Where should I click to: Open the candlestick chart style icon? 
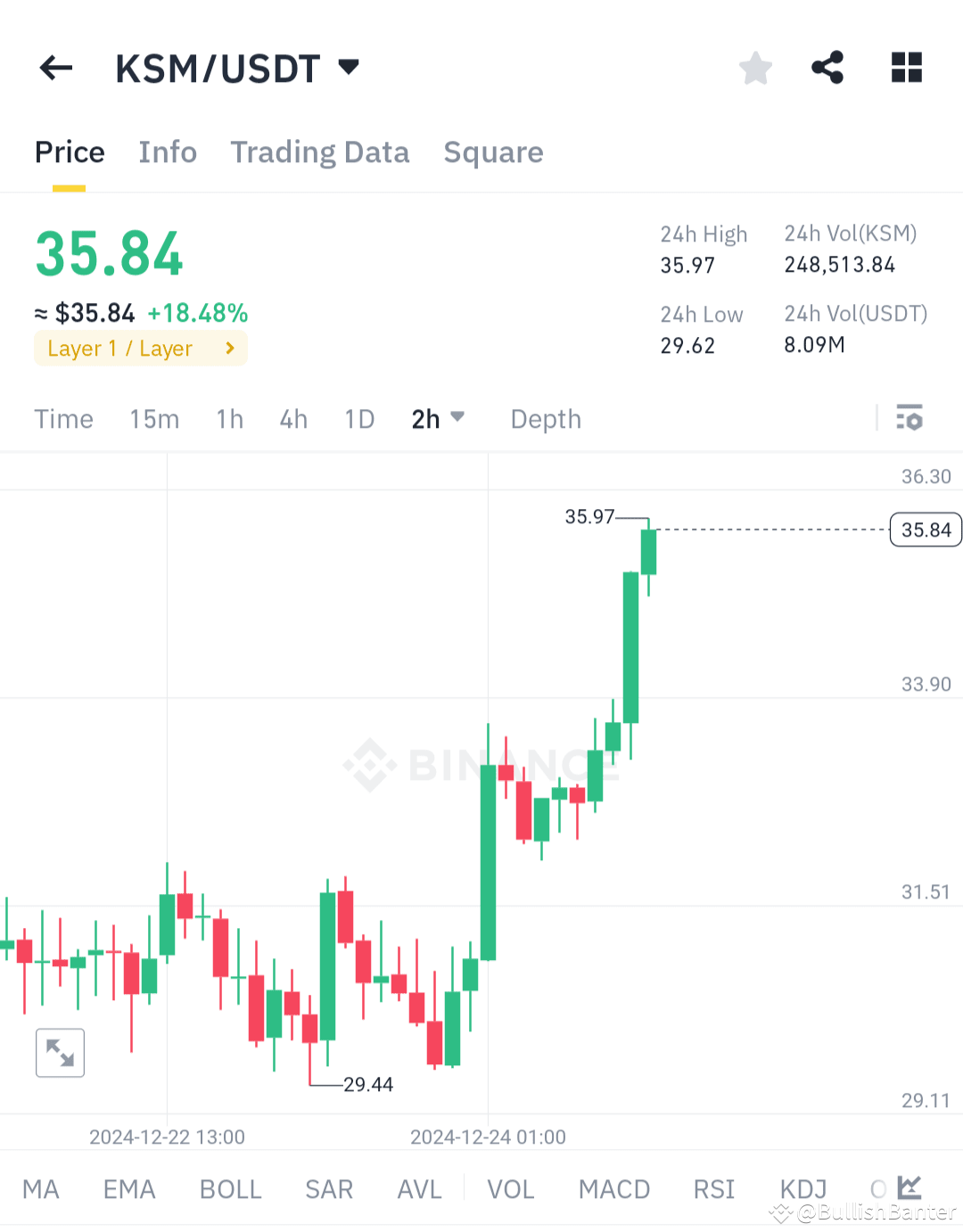[909, 1187]
